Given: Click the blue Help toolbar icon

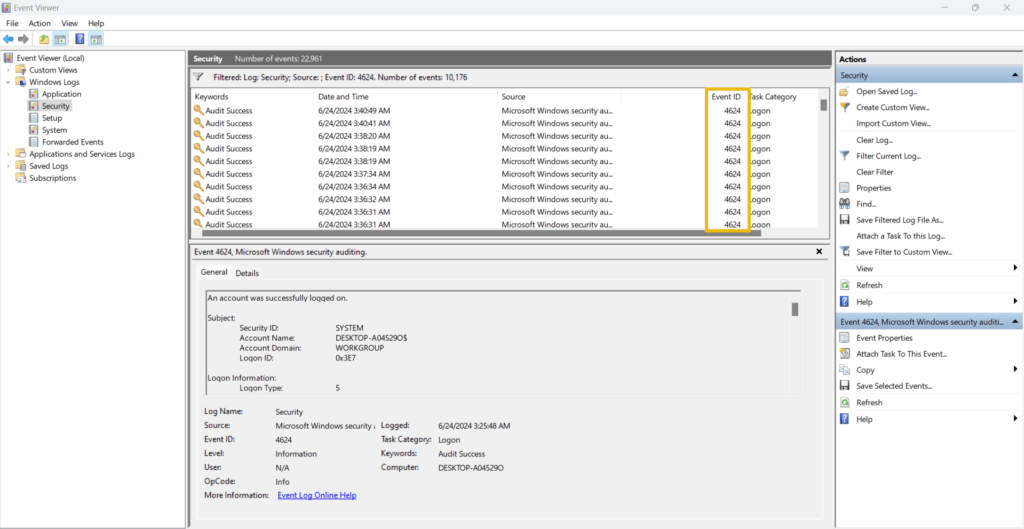Looking at the screenshot, I should tap(80, 39).
